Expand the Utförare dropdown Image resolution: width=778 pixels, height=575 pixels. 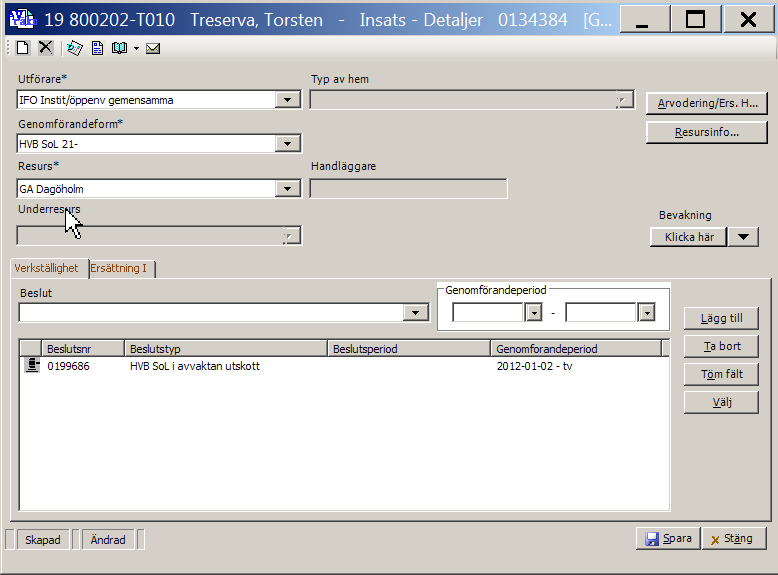[x=287, y=100]
